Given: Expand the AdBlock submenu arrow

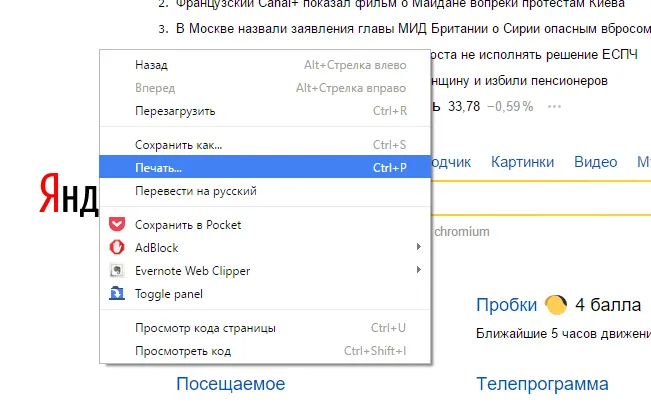Looking at the screenshot, I should pos(418,247).
